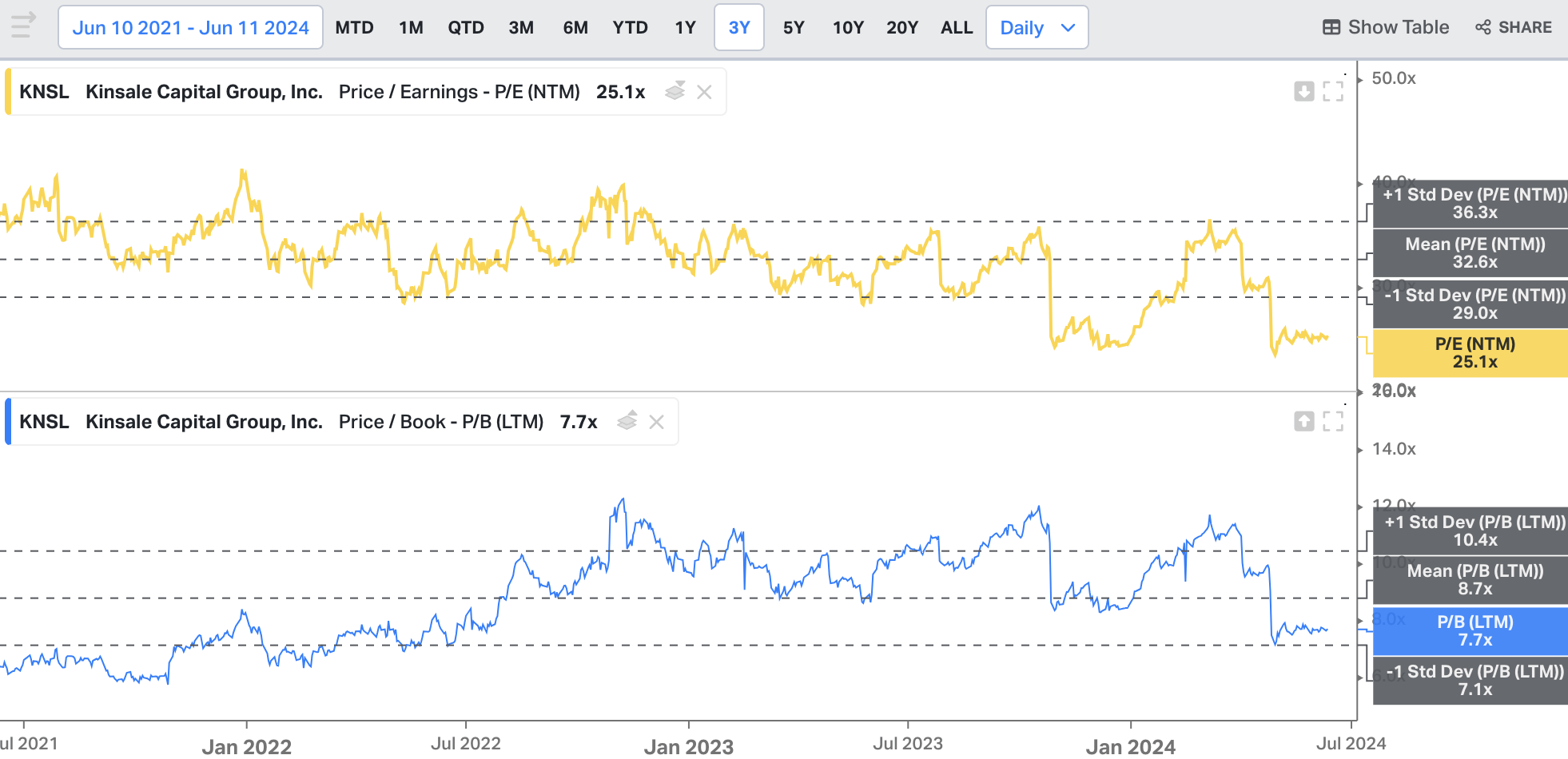Select the MTD time range
Screen dimensions: 1568x759
(354, 27)
